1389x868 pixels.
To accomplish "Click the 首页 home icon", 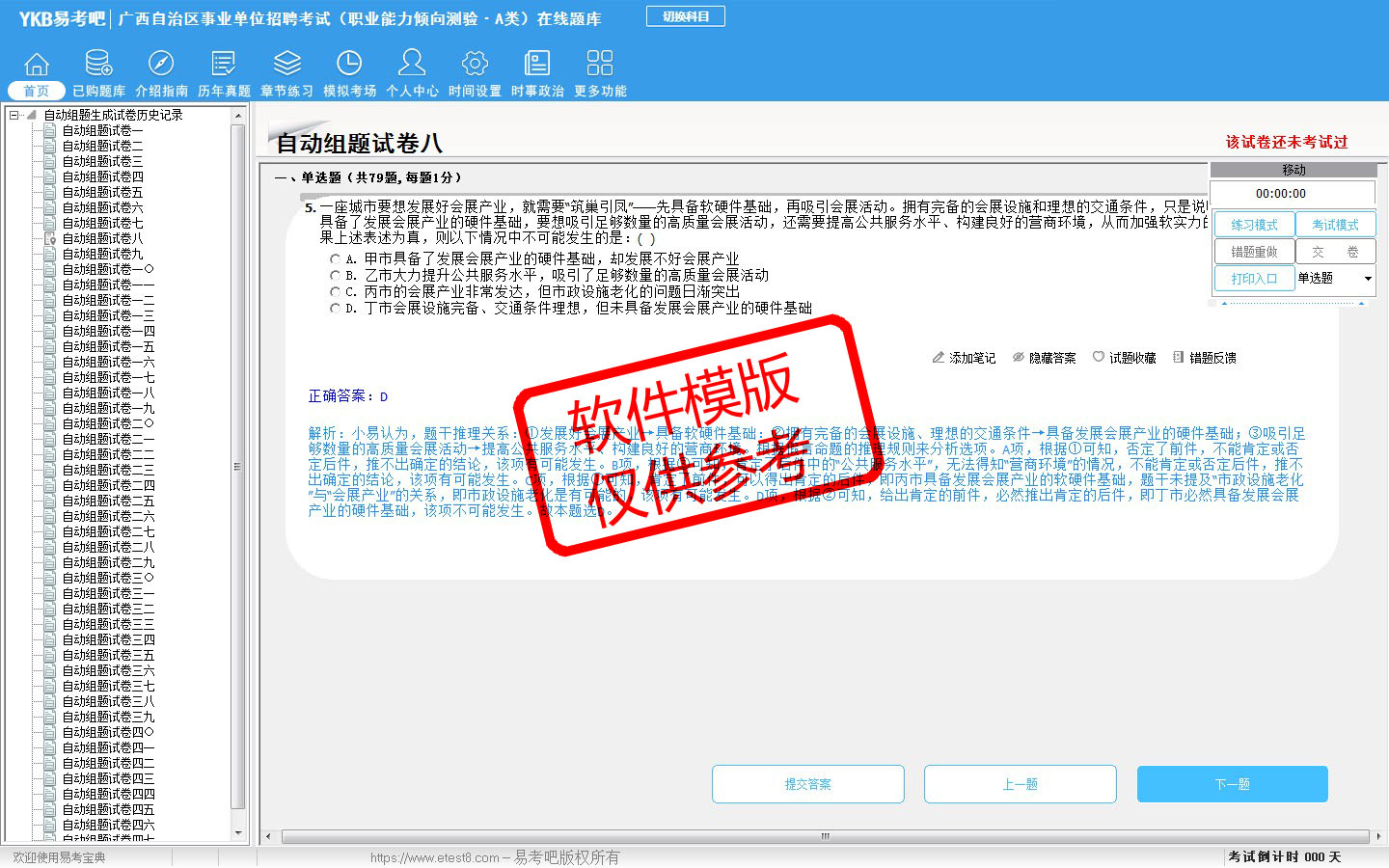I will tap(37, 65).
